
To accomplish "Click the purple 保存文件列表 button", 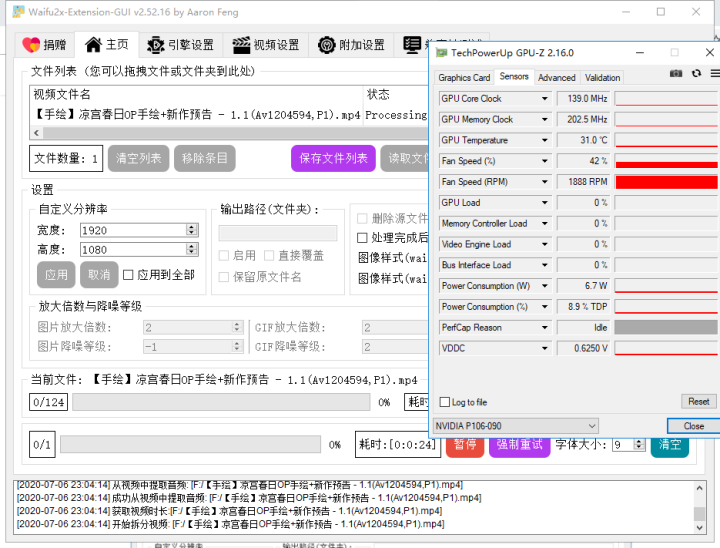I will pos(333,158).
